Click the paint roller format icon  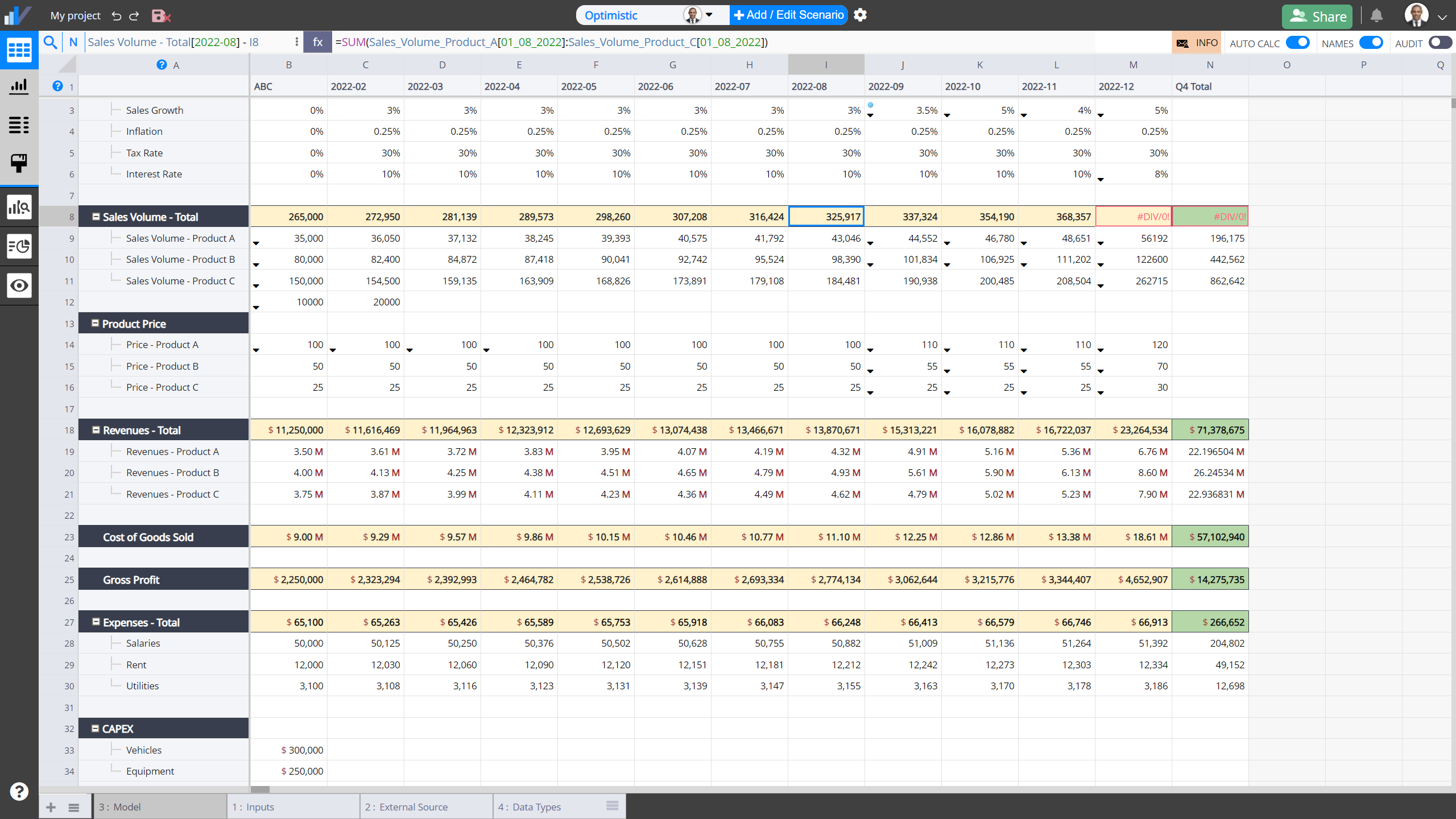point(19,163)
